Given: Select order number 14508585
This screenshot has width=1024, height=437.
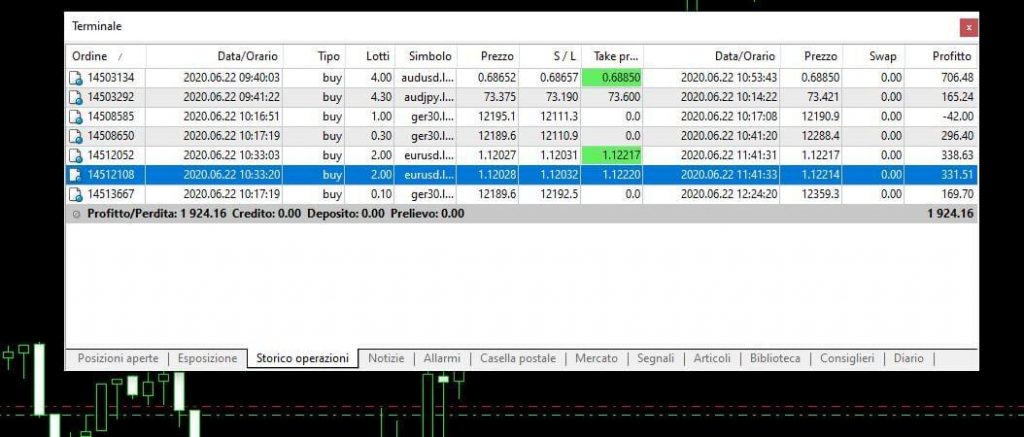Looking at the screenshot, I should [x=111, y=117].
